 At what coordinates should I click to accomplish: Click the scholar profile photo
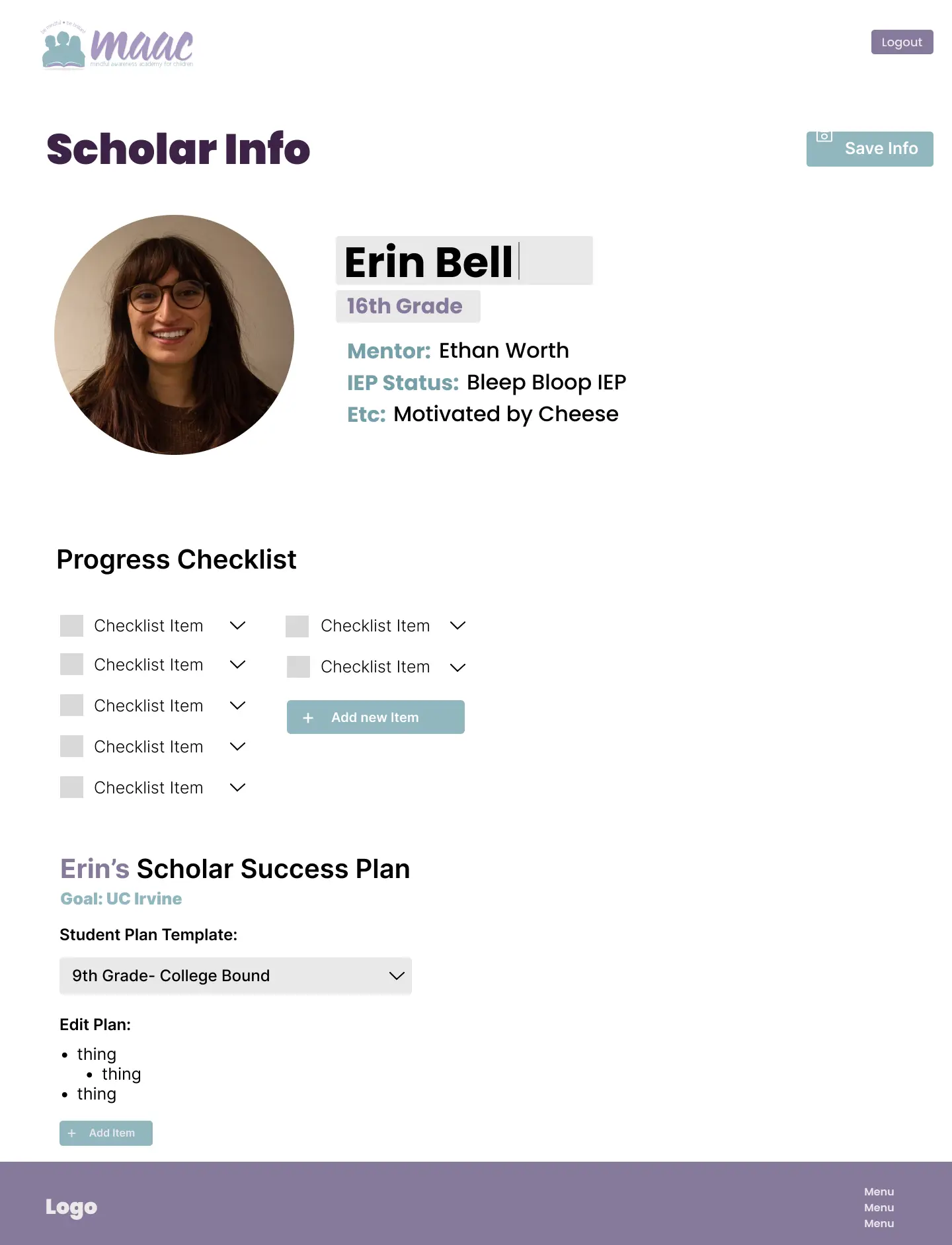174,335
